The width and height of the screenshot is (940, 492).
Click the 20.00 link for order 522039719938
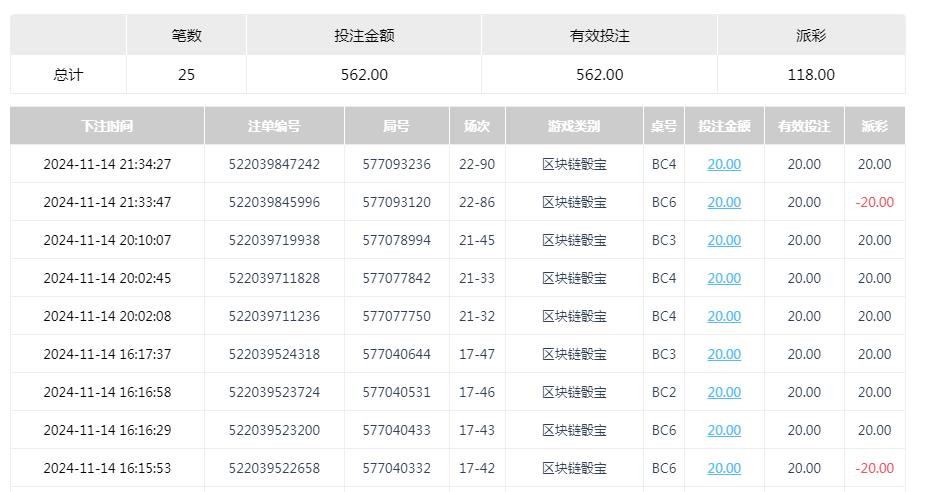point(724,240)
